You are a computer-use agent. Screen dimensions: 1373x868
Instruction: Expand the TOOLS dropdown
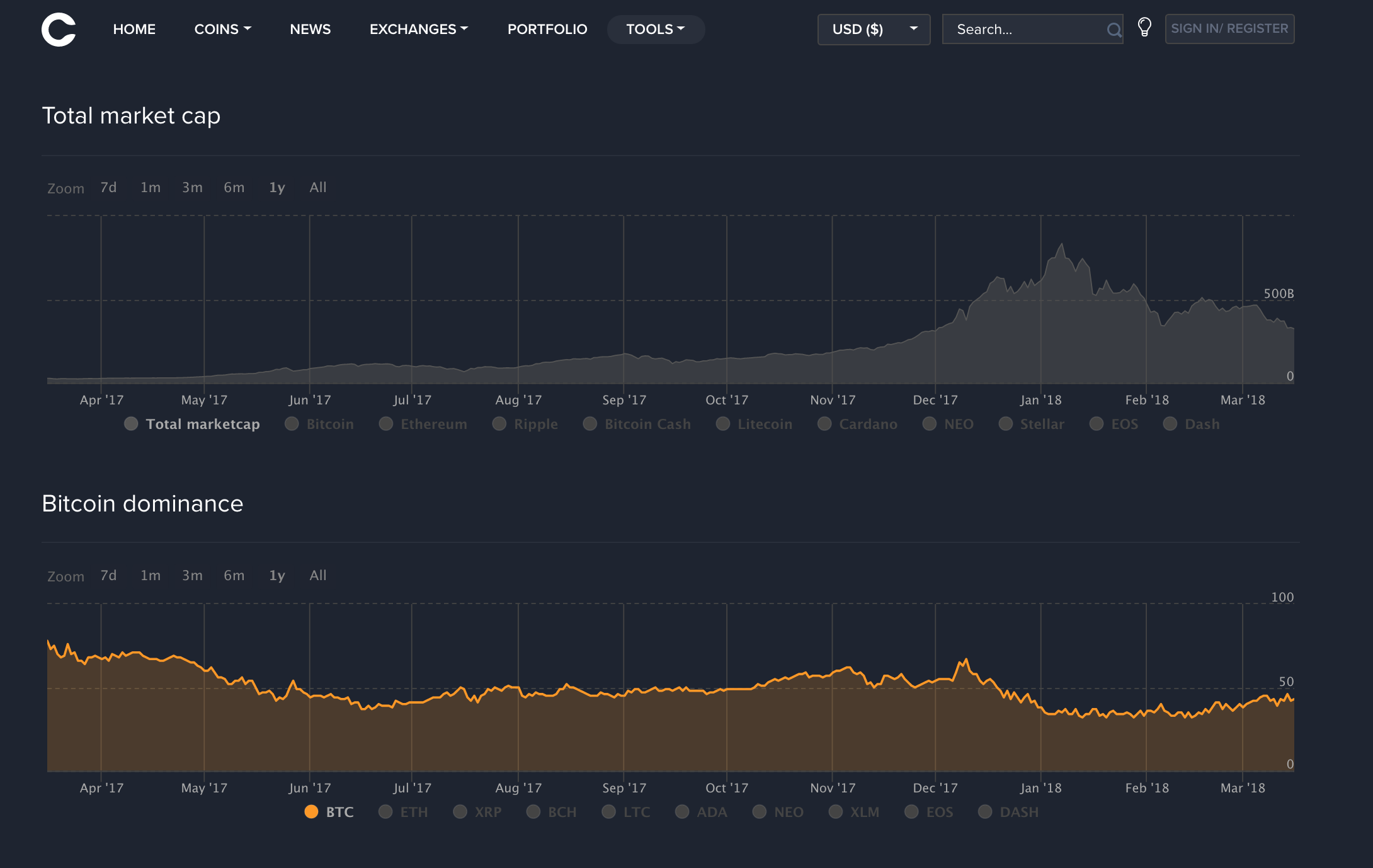tap(655, 29)
